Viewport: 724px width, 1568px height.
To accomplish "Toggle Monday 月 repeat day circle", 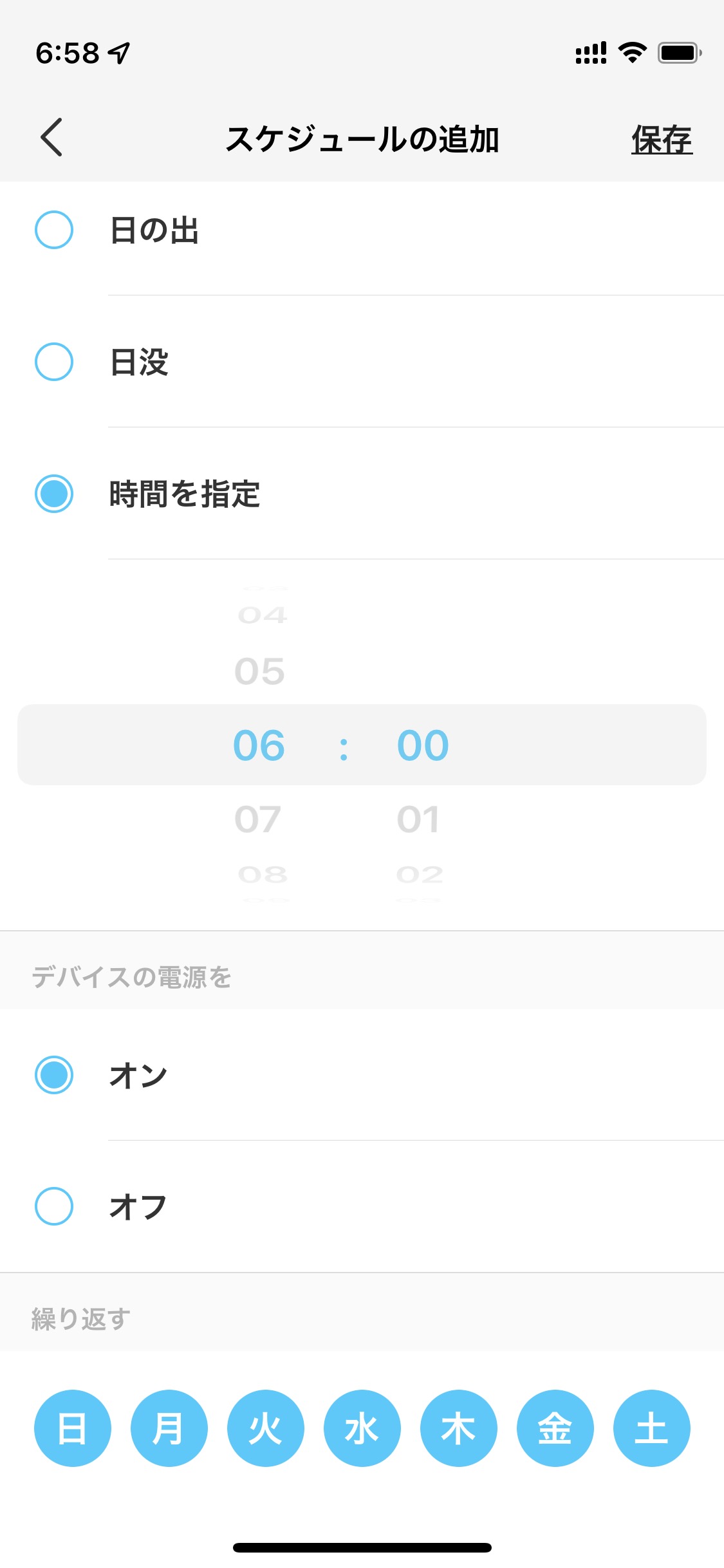I will point(169,1428).
